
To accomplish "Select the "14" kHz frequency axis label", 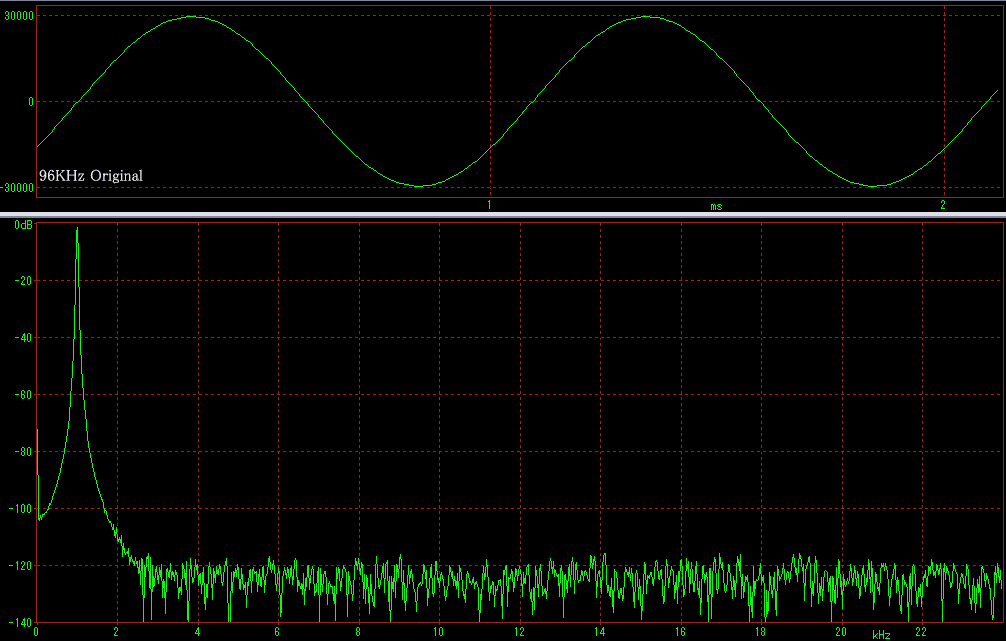I will click(599, 632).
